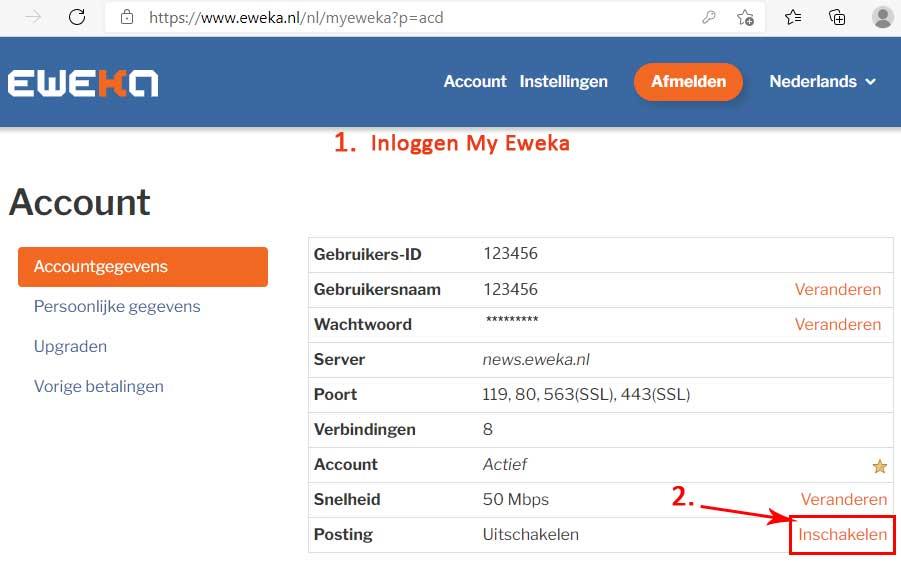This screenshot has height=567, width=901.
Task: Open the collections icon
Action: 837,17
